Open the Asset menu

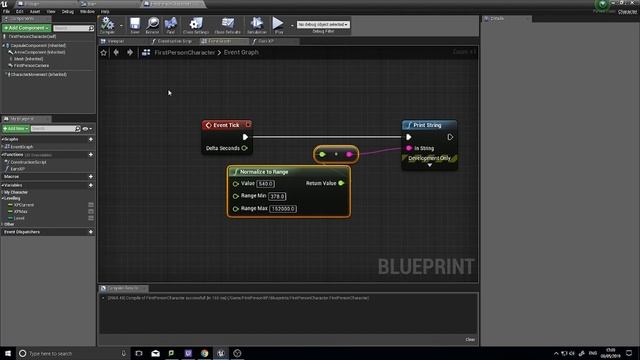pos(35,11)
